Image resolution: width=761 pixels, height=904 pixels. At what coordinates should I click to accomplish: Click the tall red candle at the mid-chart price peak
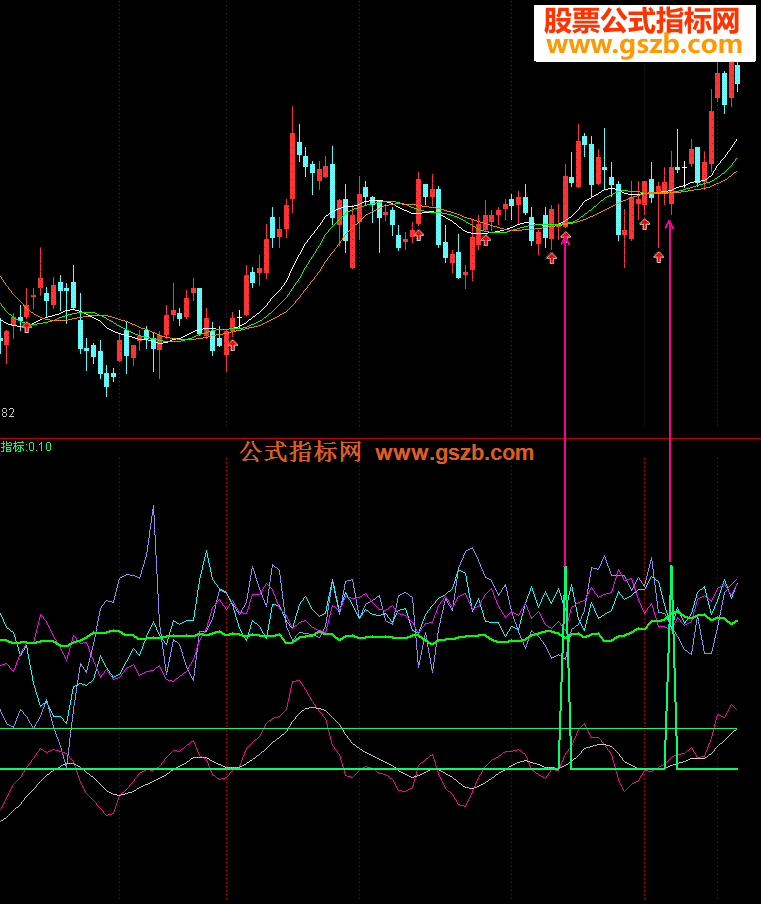point(292,153)
